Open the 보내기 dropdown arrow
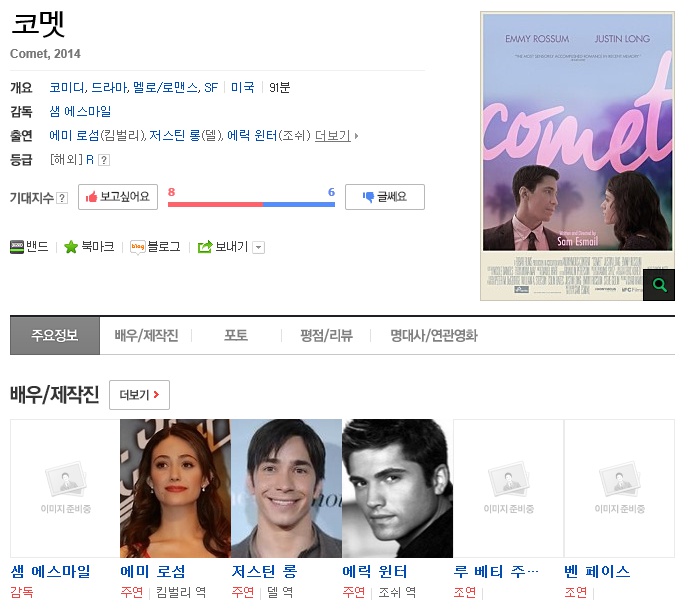Viewport: 692px width, 611px height. (259, 248)
